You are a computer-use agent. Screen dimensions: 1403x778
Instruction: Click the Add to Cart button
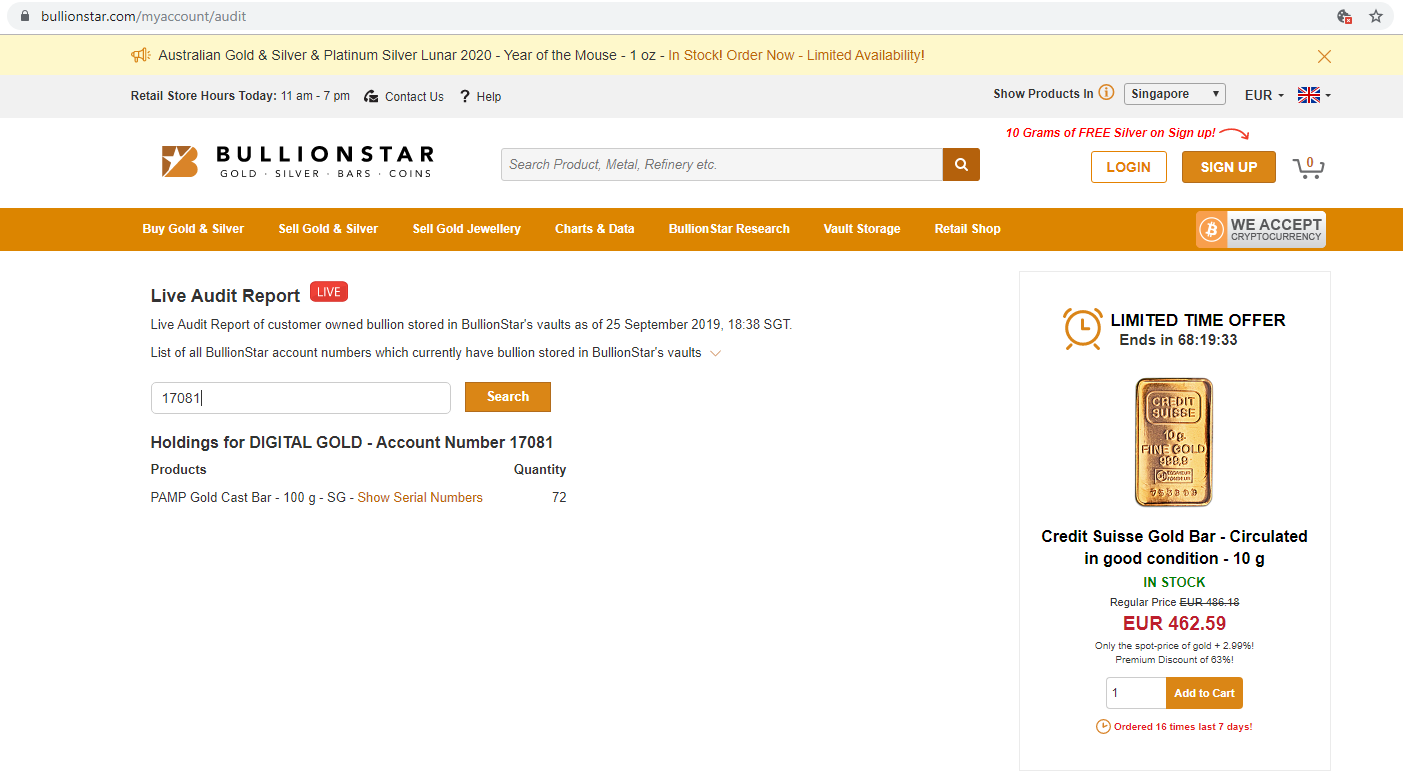pos(1204,693)
